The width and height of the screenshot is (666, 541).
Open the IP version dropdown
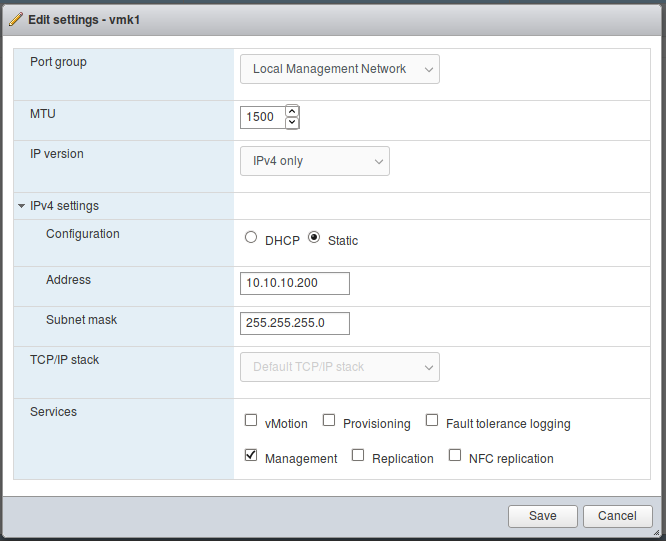coord(315,161)
